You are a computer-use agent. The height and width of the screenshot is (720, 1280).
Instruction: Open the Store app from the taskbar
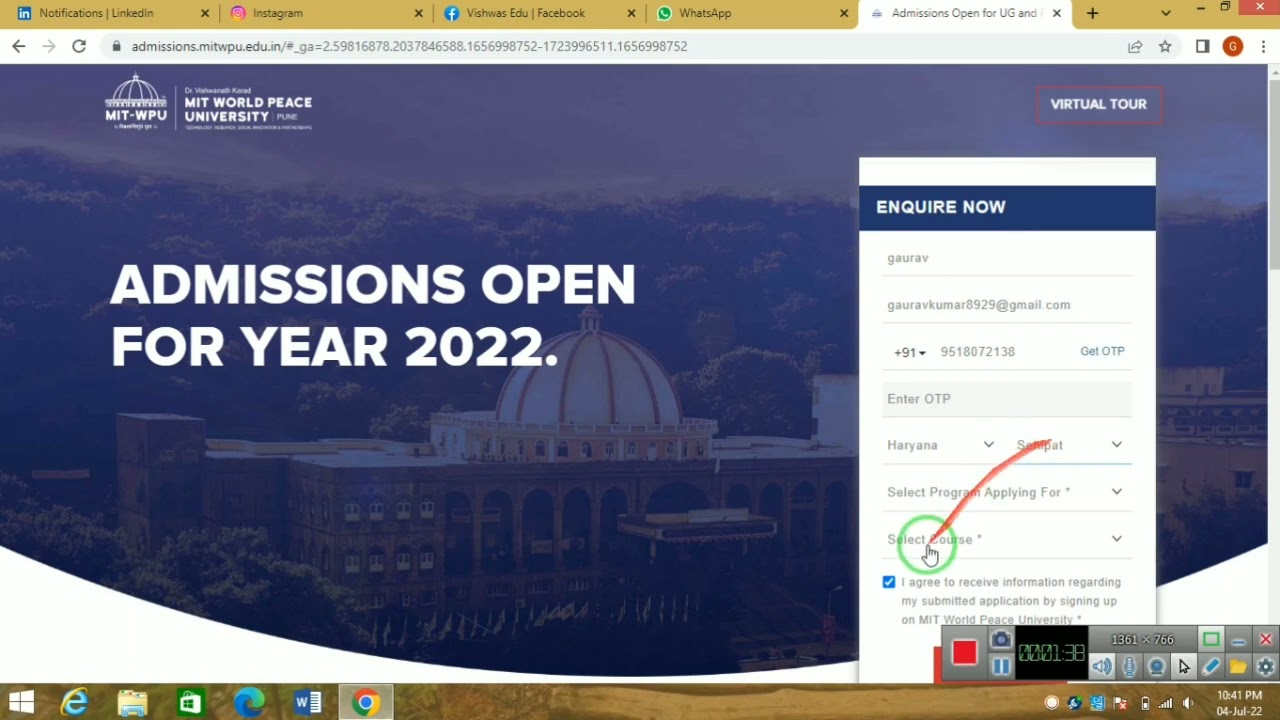[x=190, y=703]
